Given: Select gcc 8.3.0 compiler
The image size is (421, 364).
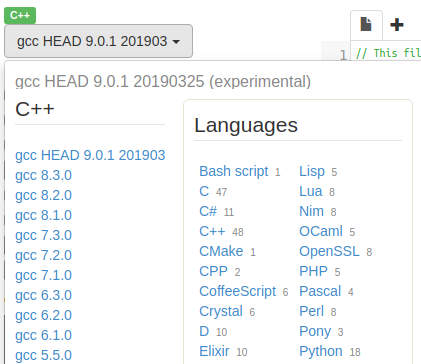Looking at the screenshot, I should pyautogui.click(x=44, y=175).
